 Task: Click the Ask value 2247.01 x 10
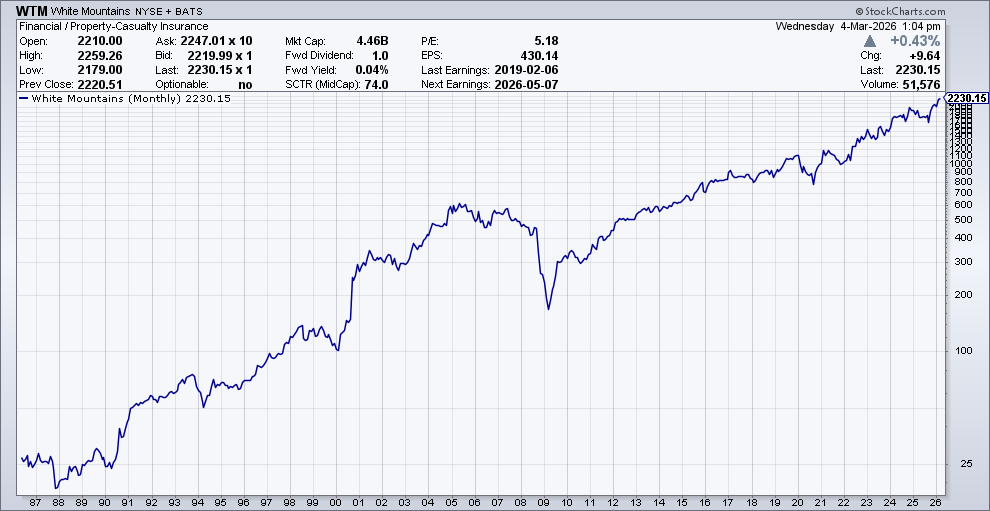click(217, 41)
